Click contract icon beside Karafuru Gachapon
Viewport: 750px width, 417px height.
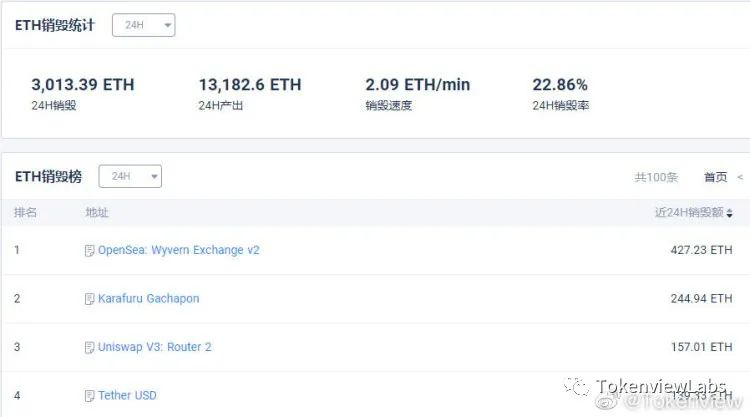coord(89,299)
